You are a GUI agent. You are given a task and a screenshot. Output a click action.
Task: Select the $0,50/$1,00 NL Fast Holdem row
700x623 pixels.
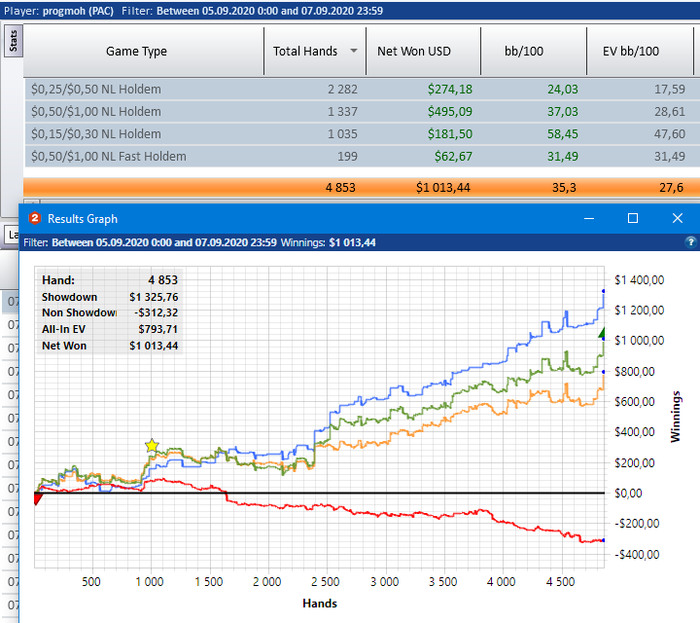[x=362, y=156]
